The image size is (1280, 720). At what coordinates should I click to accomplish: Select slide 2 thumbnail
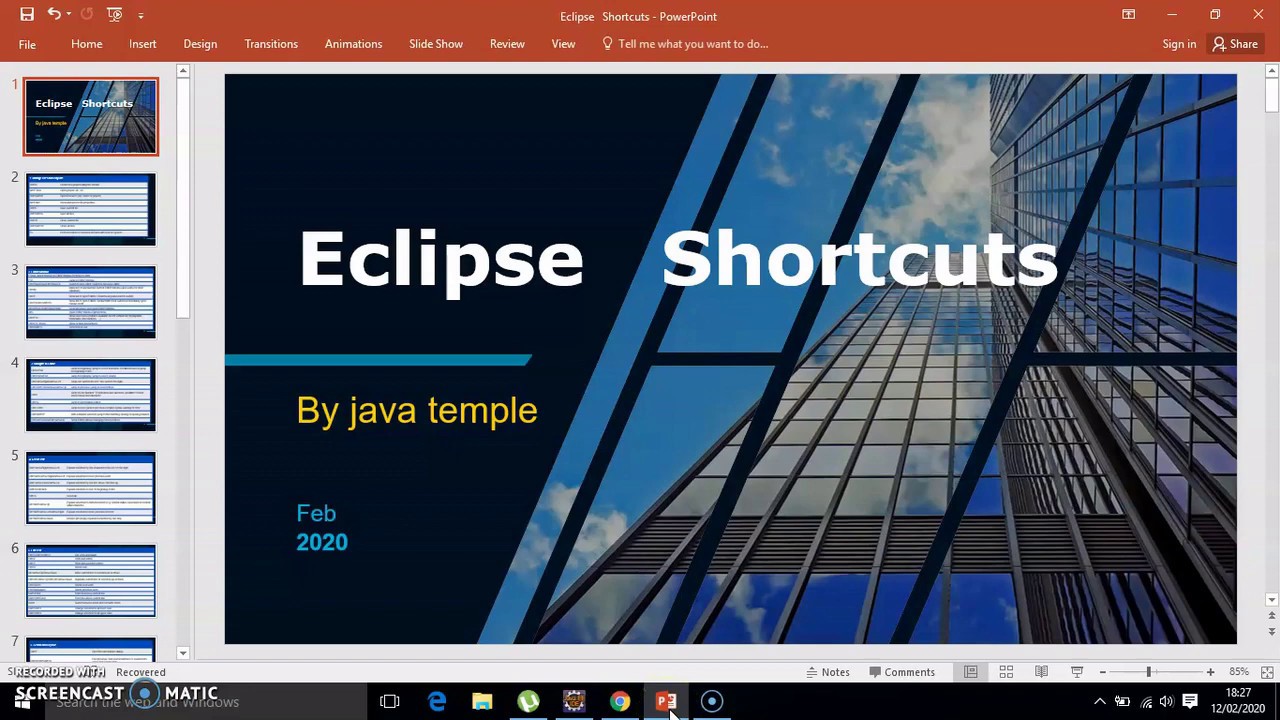(x=91, y=209)
